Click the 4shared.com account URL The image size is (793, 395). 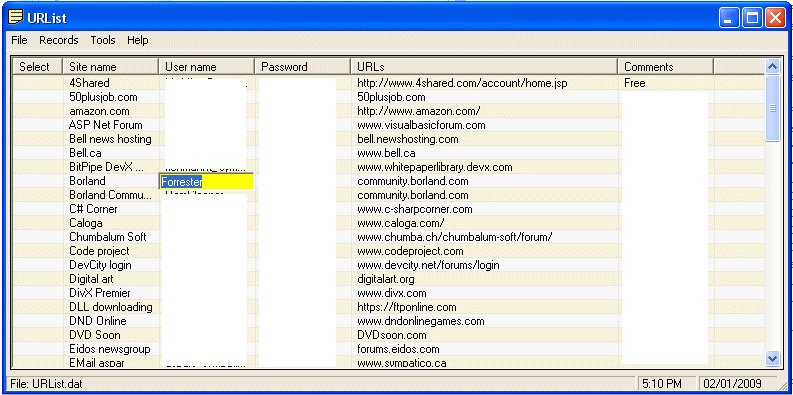point(462,82)
